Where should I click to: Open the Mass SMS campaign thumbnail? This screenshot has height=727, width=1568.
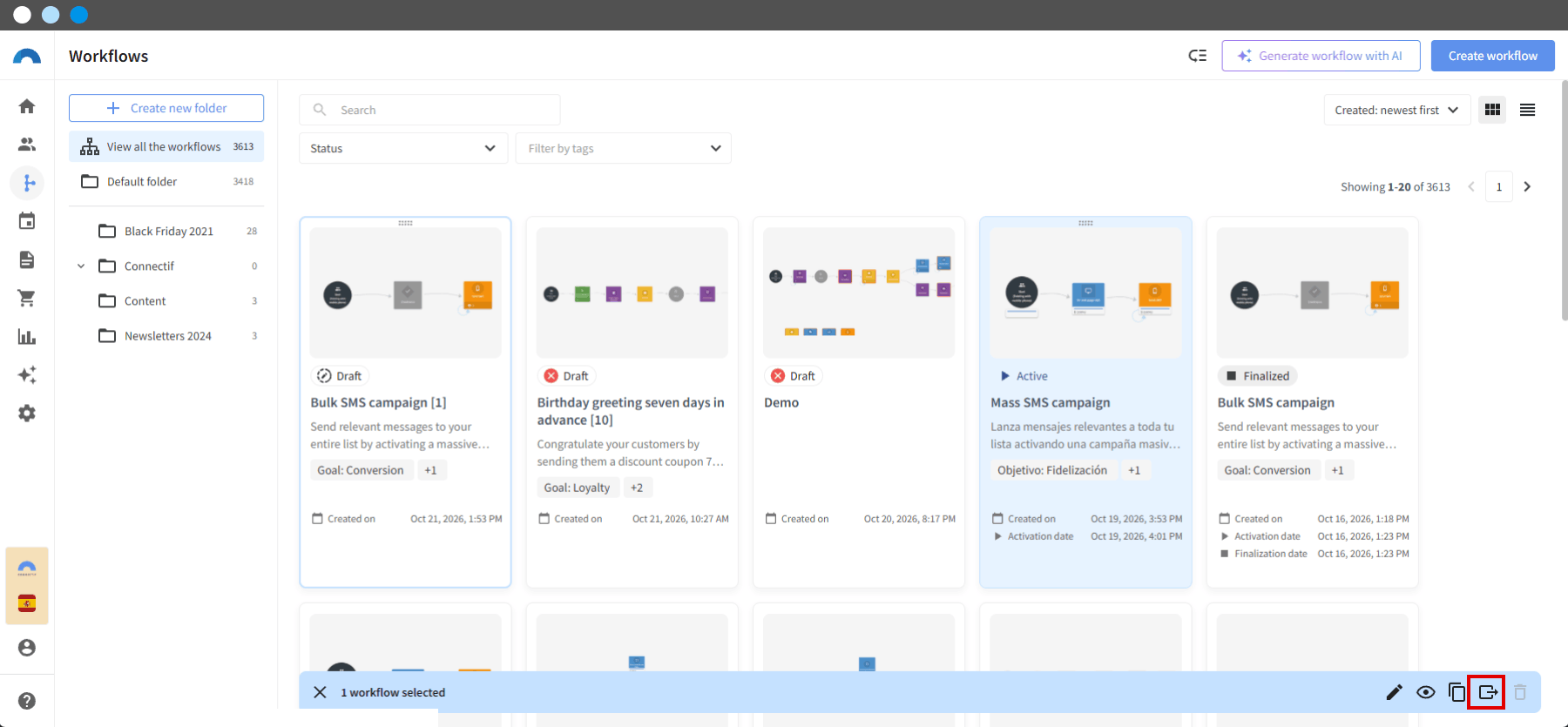point(1085,293)
